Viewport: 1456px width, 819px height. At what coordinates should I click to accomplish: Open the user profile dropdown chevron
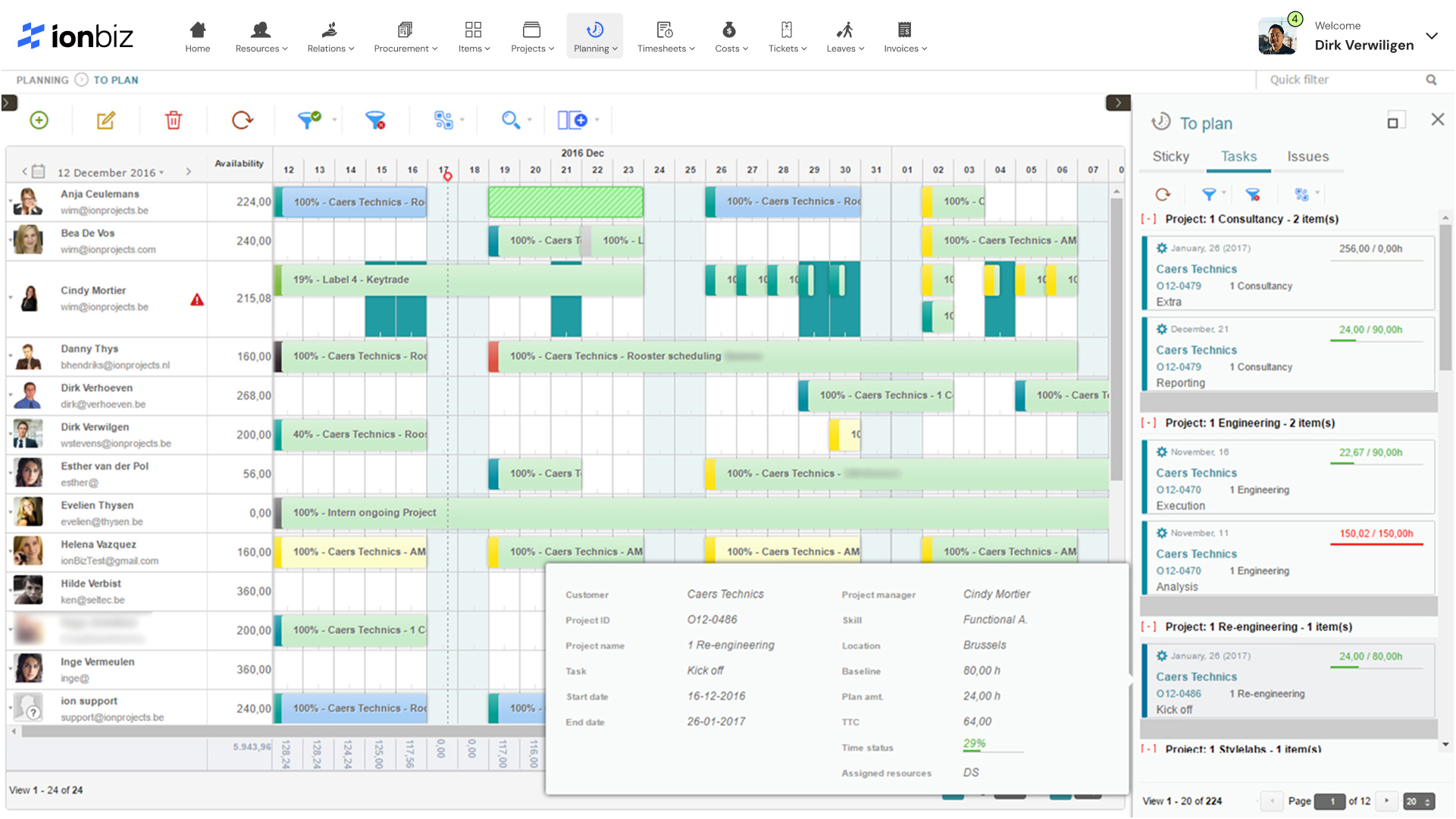point(1431,36)
